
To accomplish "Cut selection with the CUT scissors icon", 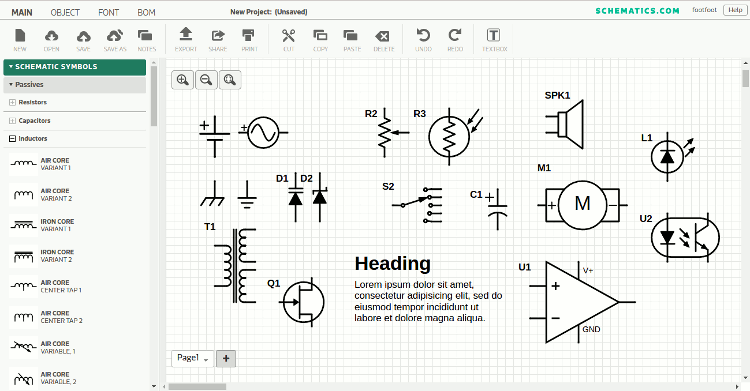I will click(x=288, y=40).
